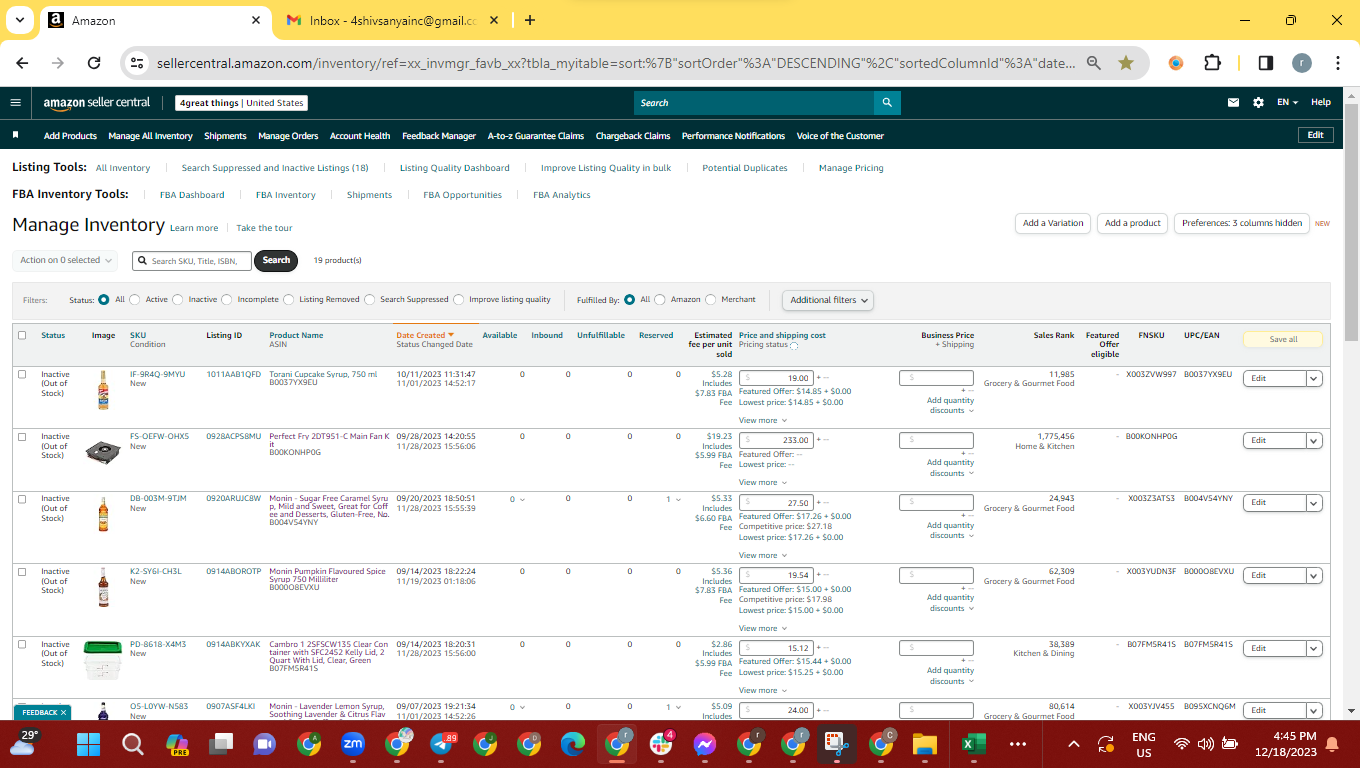Open Chrome's three-dot menu

pyautogui.click(x=1337, y=62)
